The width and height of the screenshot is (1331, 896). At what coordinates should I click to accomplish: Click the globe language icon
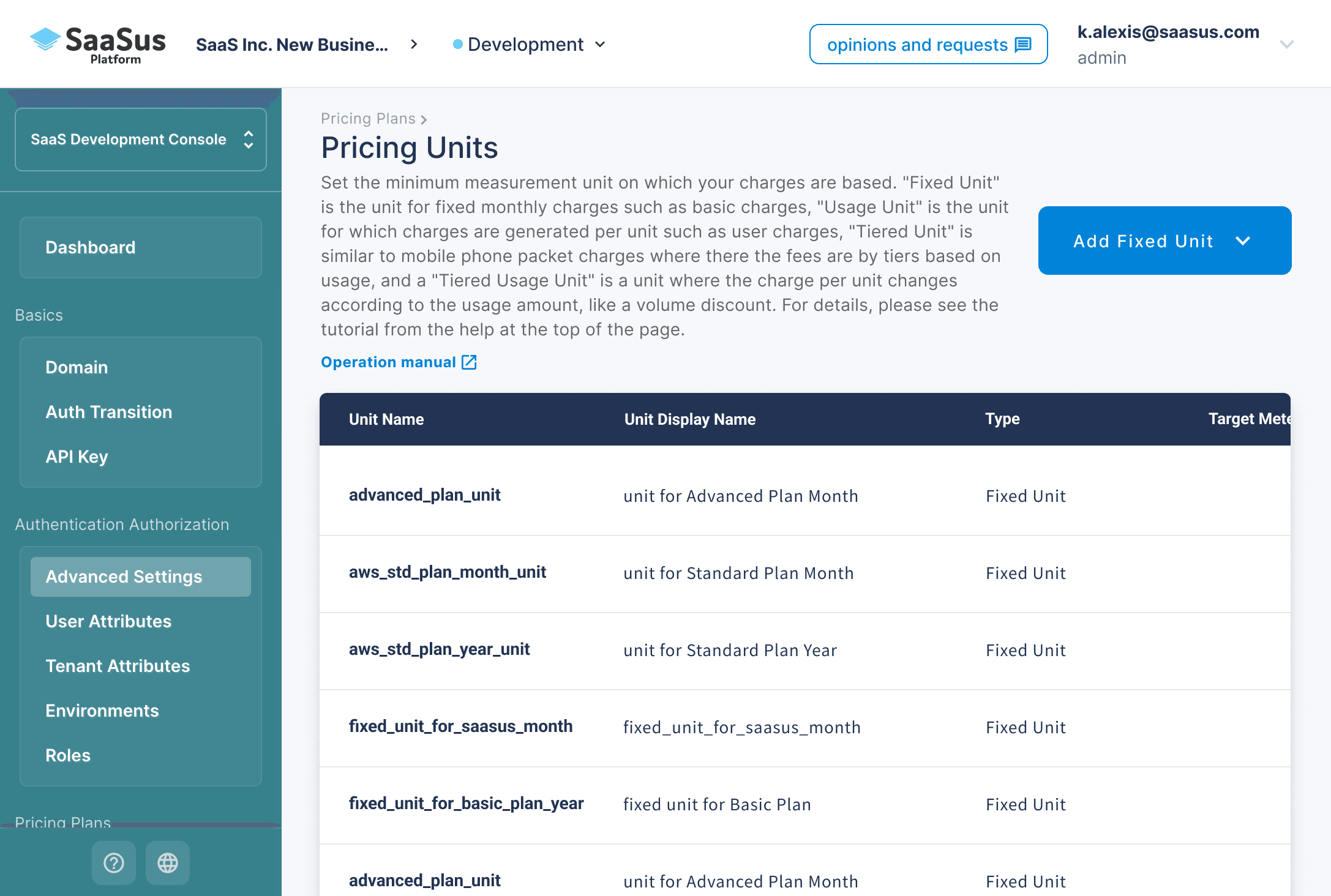[168, 863]
